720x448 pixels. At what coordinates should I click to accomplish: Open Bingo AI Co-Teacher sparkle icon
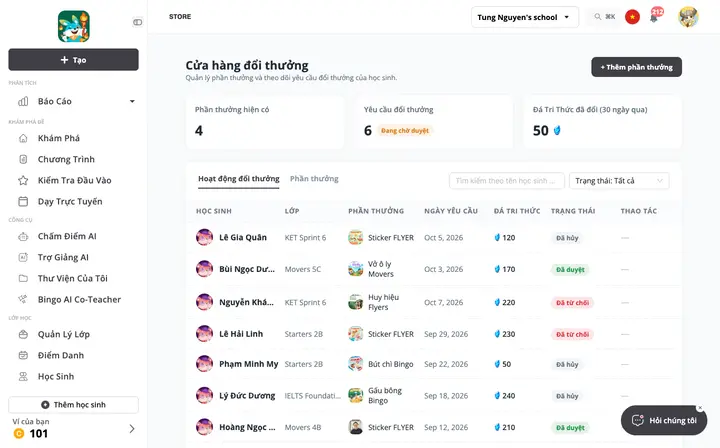pos(22,299)
